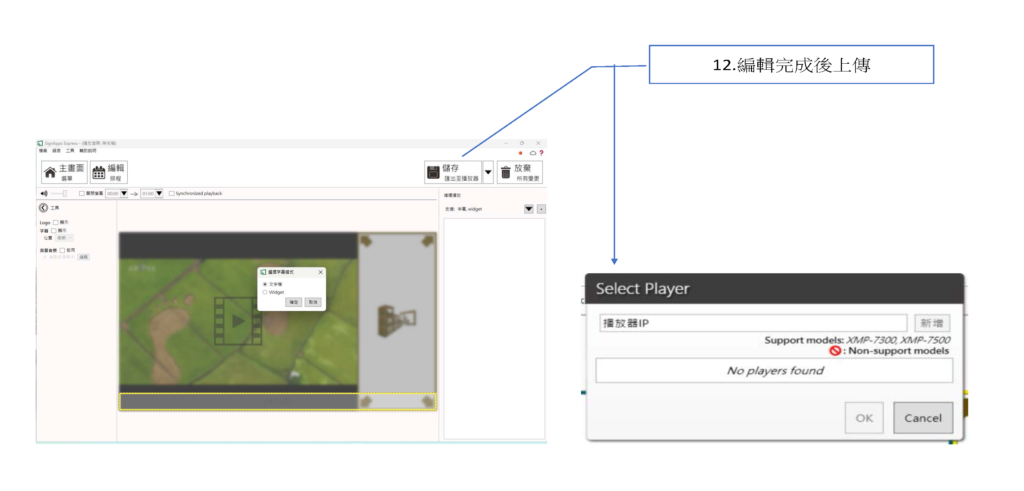Image resolution: width=1024 pixels, height=491 pixels.
Task: Enable the Synchronized playback checkbox
Action: click(172, 193)
